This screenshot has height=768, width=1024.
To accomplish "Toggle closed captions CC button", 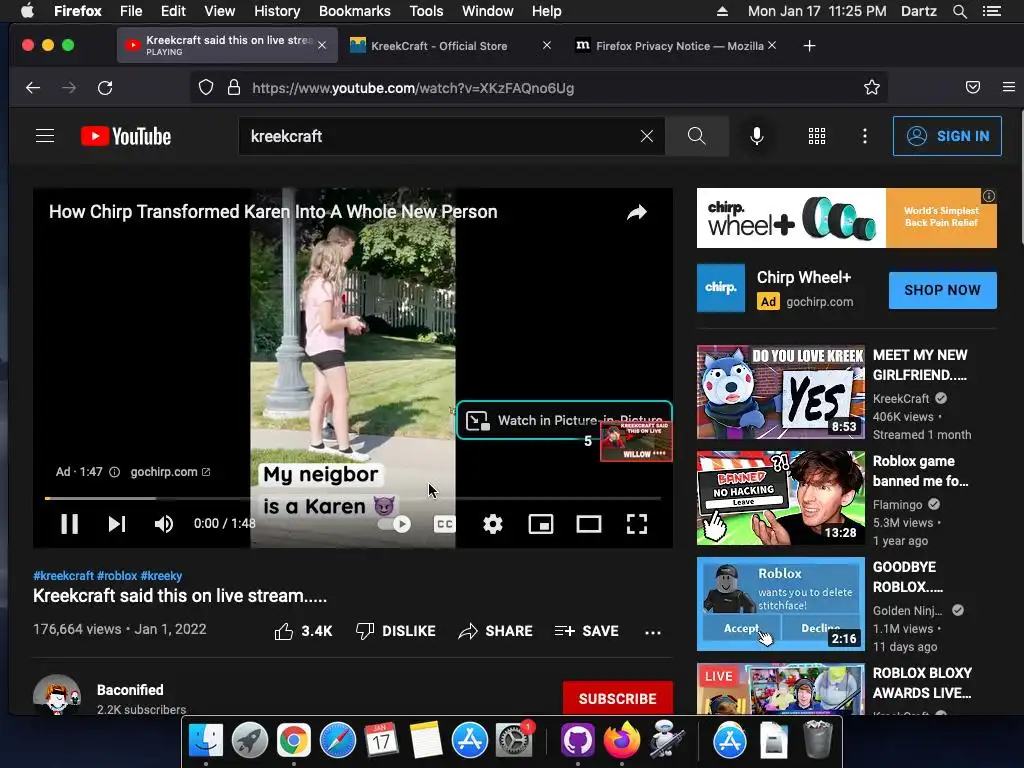I will coord(444,524).
